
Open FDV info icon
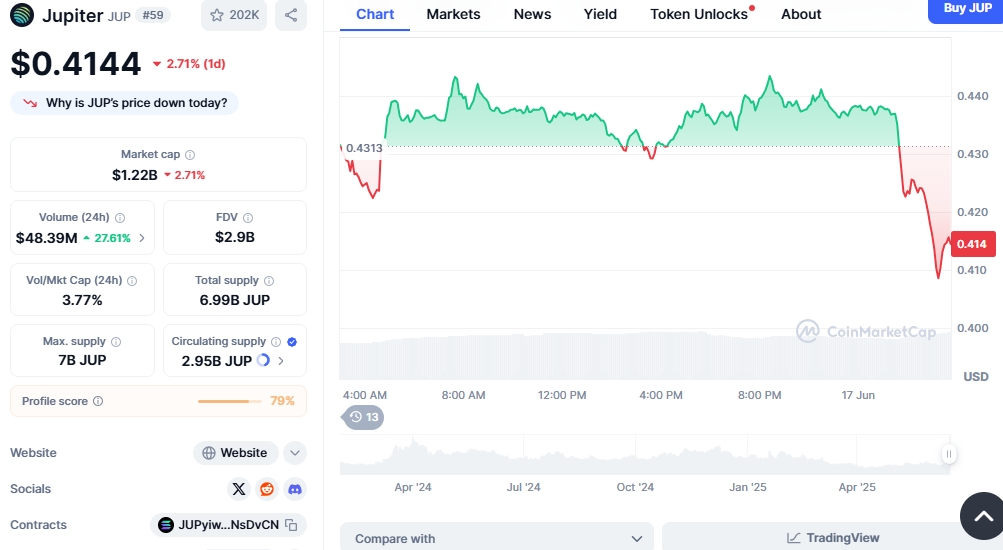(248, 218)
